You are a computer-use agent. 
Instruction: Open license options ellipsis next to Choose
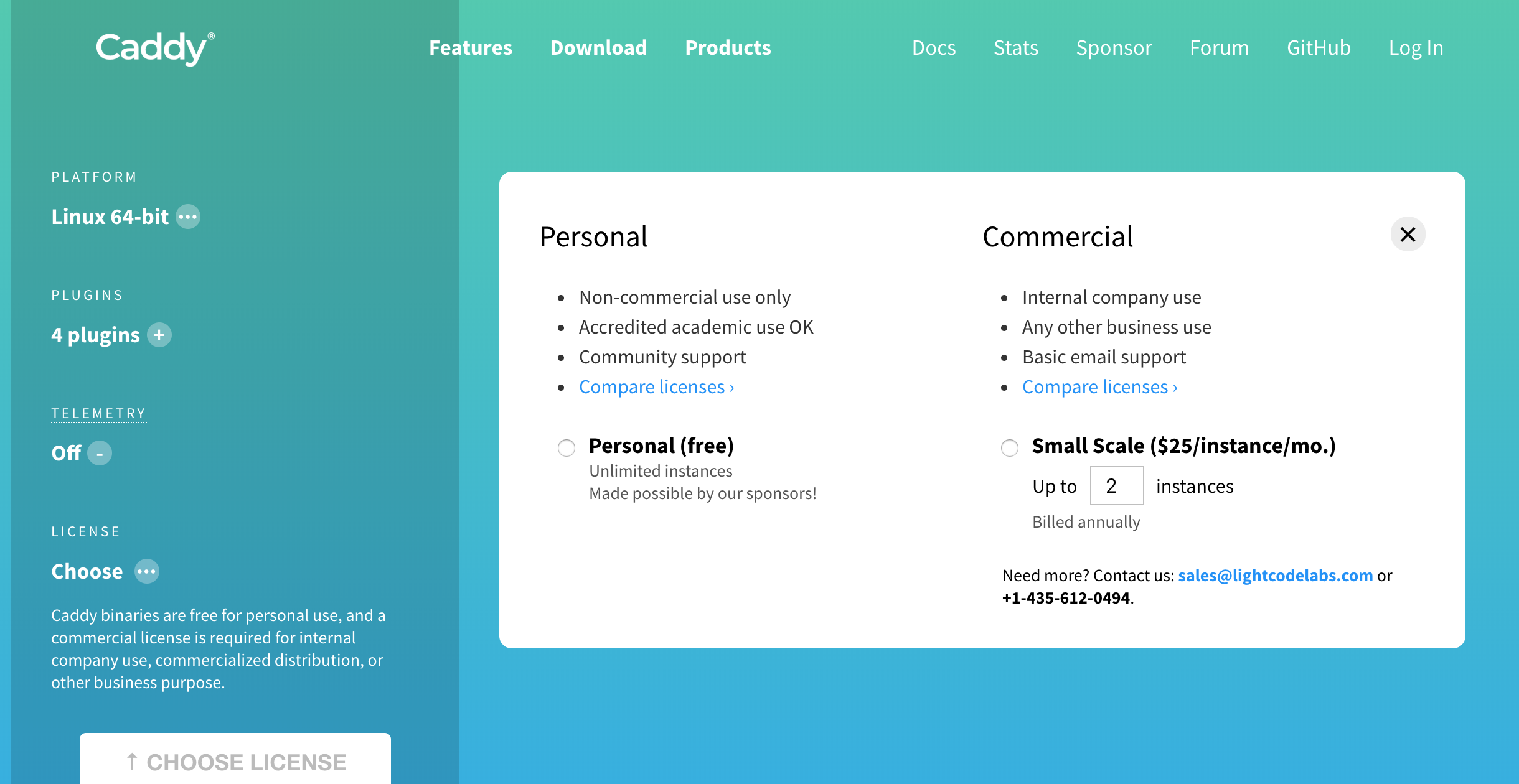click(x=147, y=572)
